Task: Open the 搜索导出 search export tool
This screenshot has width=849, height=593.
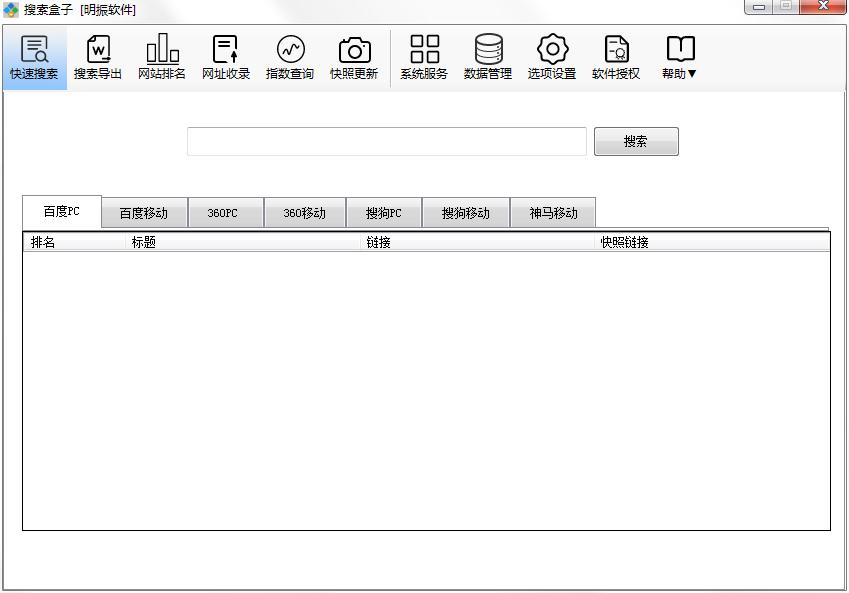Action: click(x=98, y=58)
